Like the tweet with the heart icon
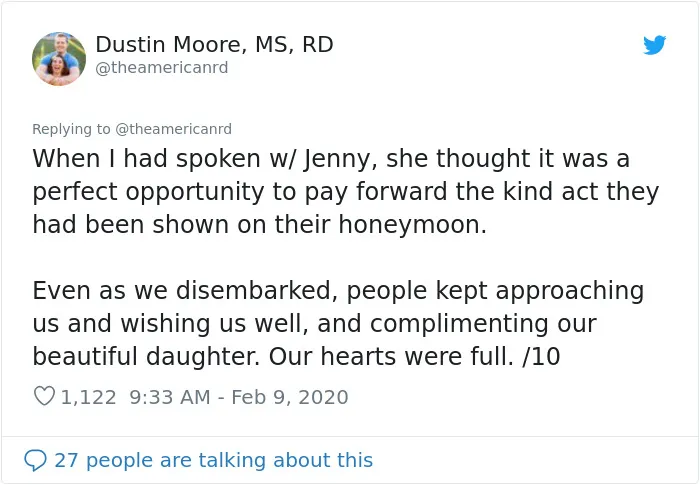Image resolution: width=700 pixels, height=485 pixels. [44, 396]
